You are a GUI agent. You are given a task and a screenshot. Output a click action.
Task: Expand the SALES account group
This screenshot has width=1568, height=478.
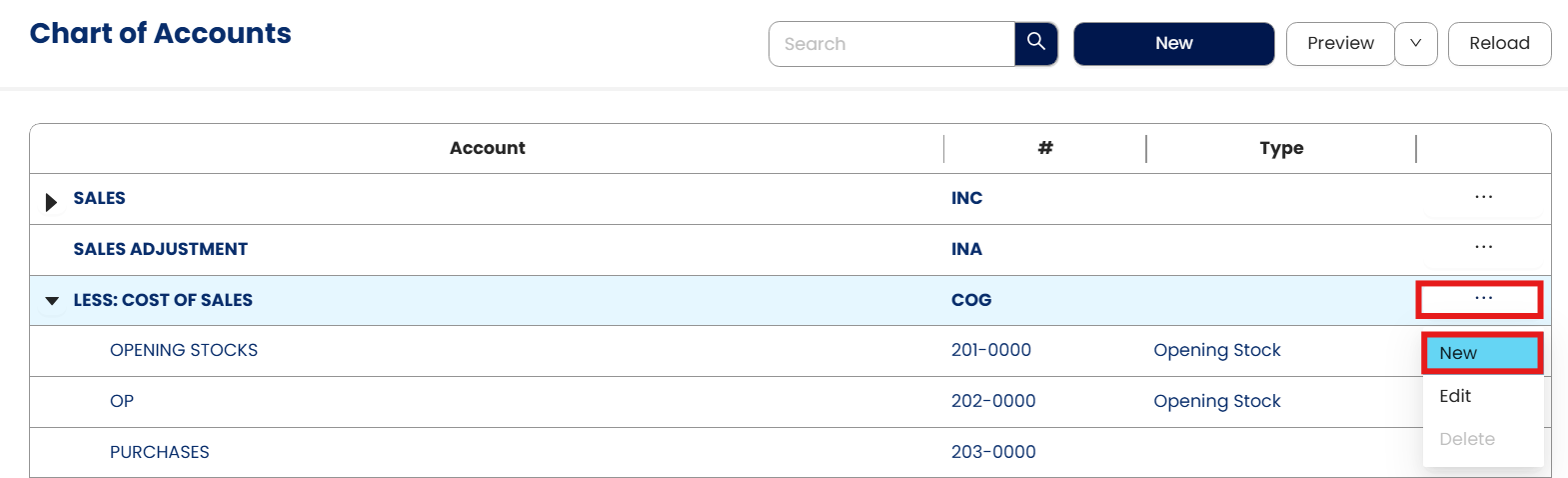pos(51,202)
